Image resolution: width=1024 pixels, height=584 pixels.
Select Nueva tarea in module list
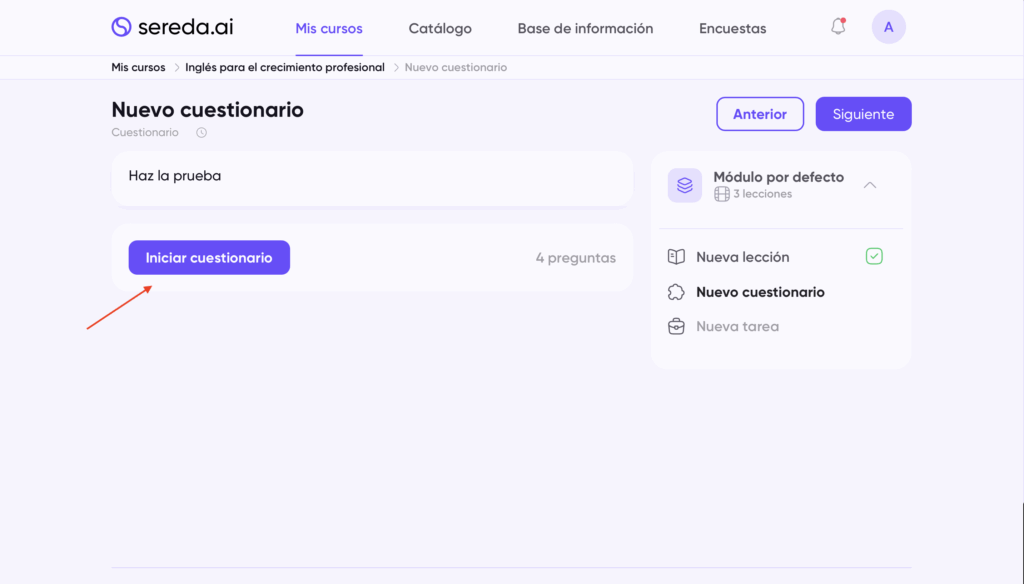pos(737,326)
